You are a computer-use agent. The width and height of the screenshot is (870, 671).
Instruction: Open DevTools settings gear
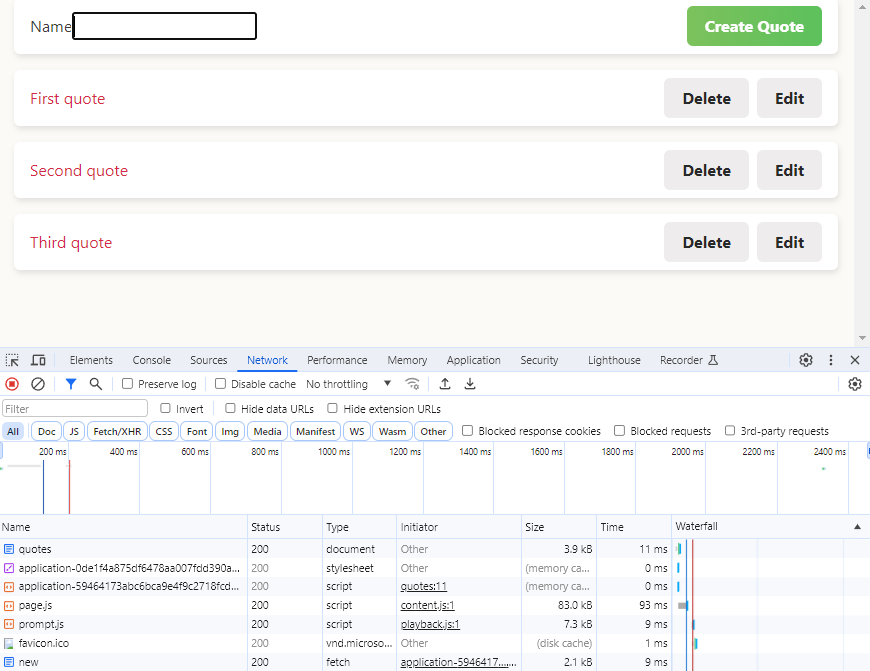pos(806,360)
